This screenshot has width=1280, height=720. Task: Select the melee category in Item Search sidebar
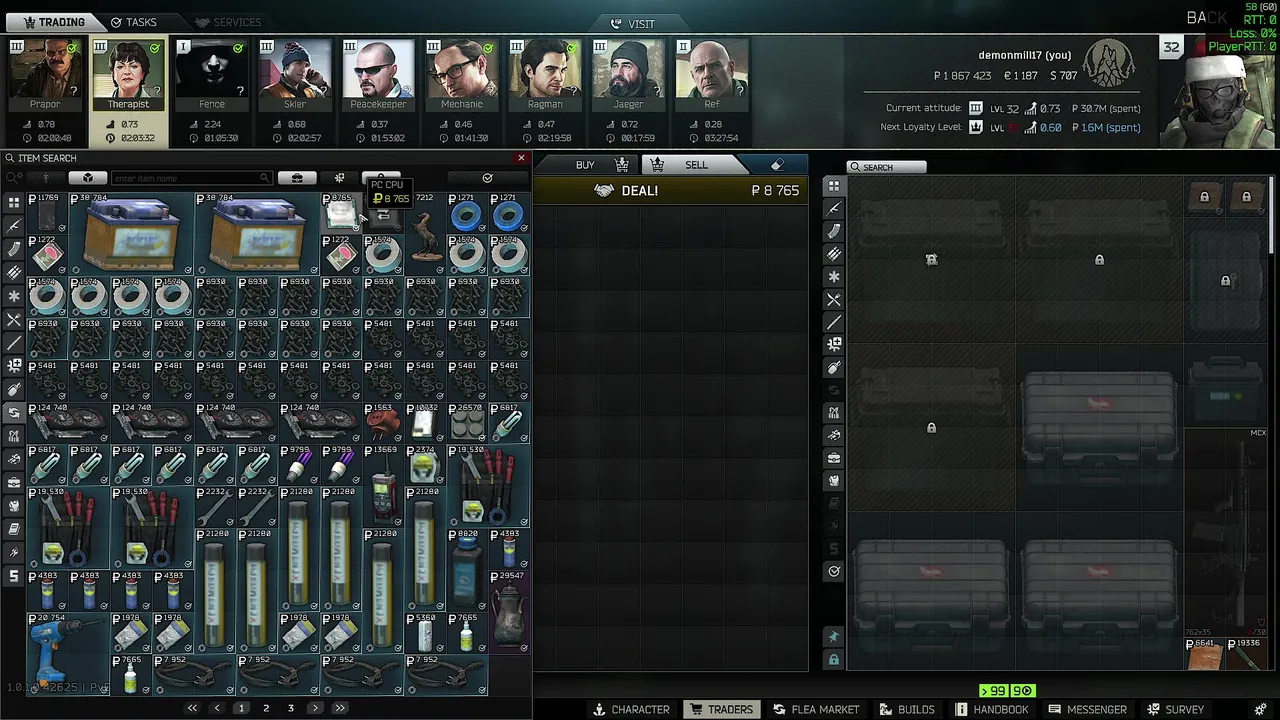coord(14,342)
